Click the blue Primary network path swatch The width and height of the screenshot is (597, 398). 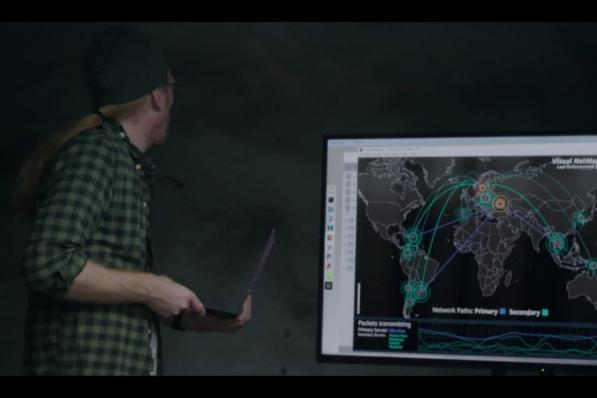tap(502, 311)
